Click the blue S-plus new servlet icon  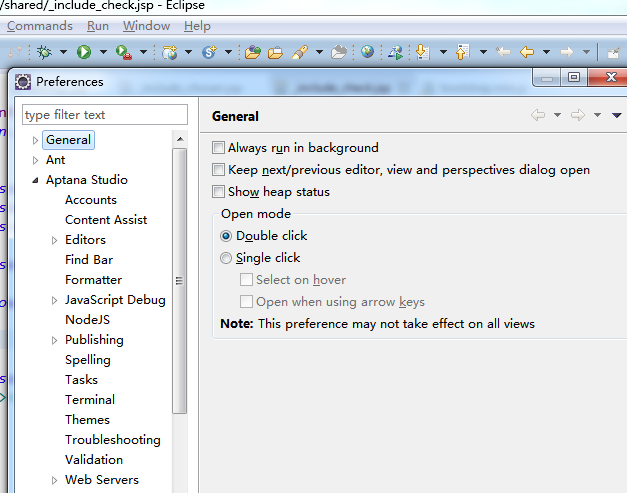[x=209, y=52]
